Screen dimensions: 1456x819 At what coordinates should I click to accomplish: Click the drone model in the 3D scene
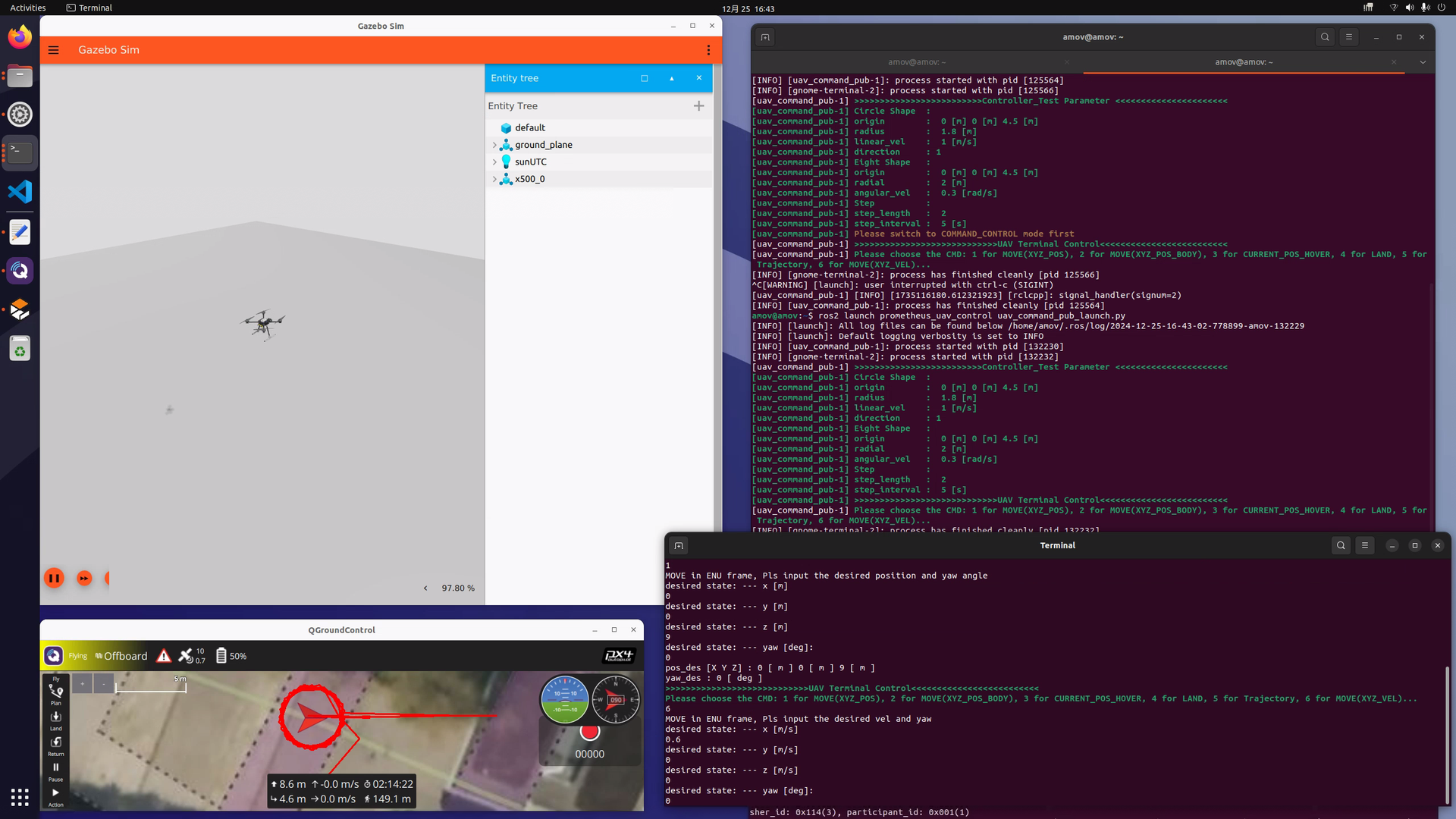[262, 324]
